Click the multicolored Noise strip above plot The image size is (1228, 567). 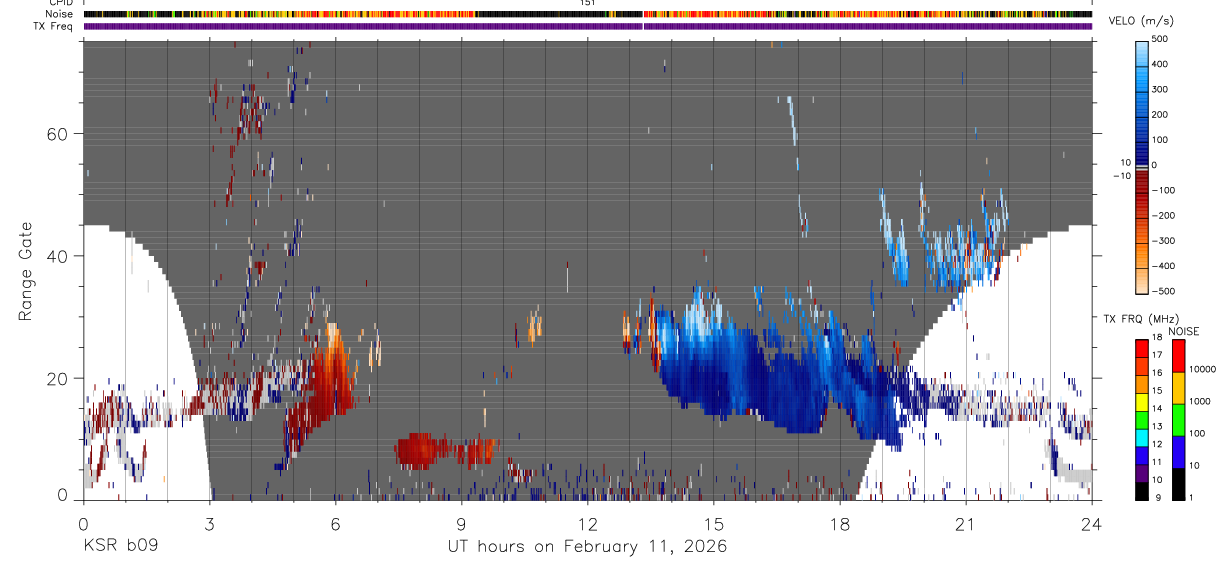click(587, 14)
